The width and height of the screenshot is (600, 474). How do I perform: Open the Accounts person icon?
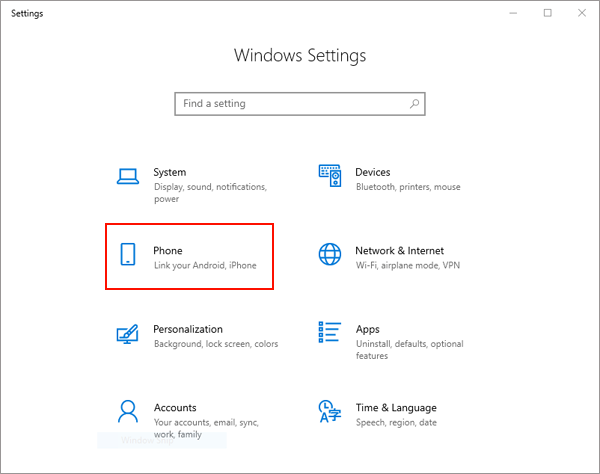coord(127,412)
